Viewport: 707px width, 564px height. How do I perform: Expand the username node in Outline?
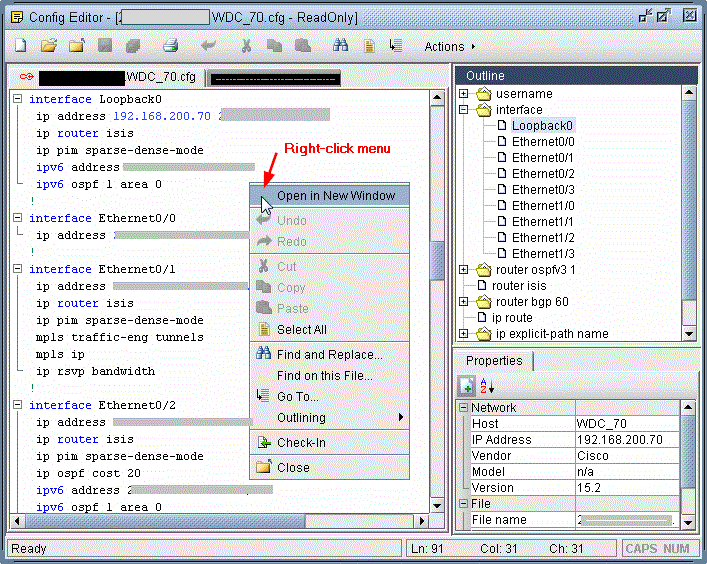tap(464, 94)
